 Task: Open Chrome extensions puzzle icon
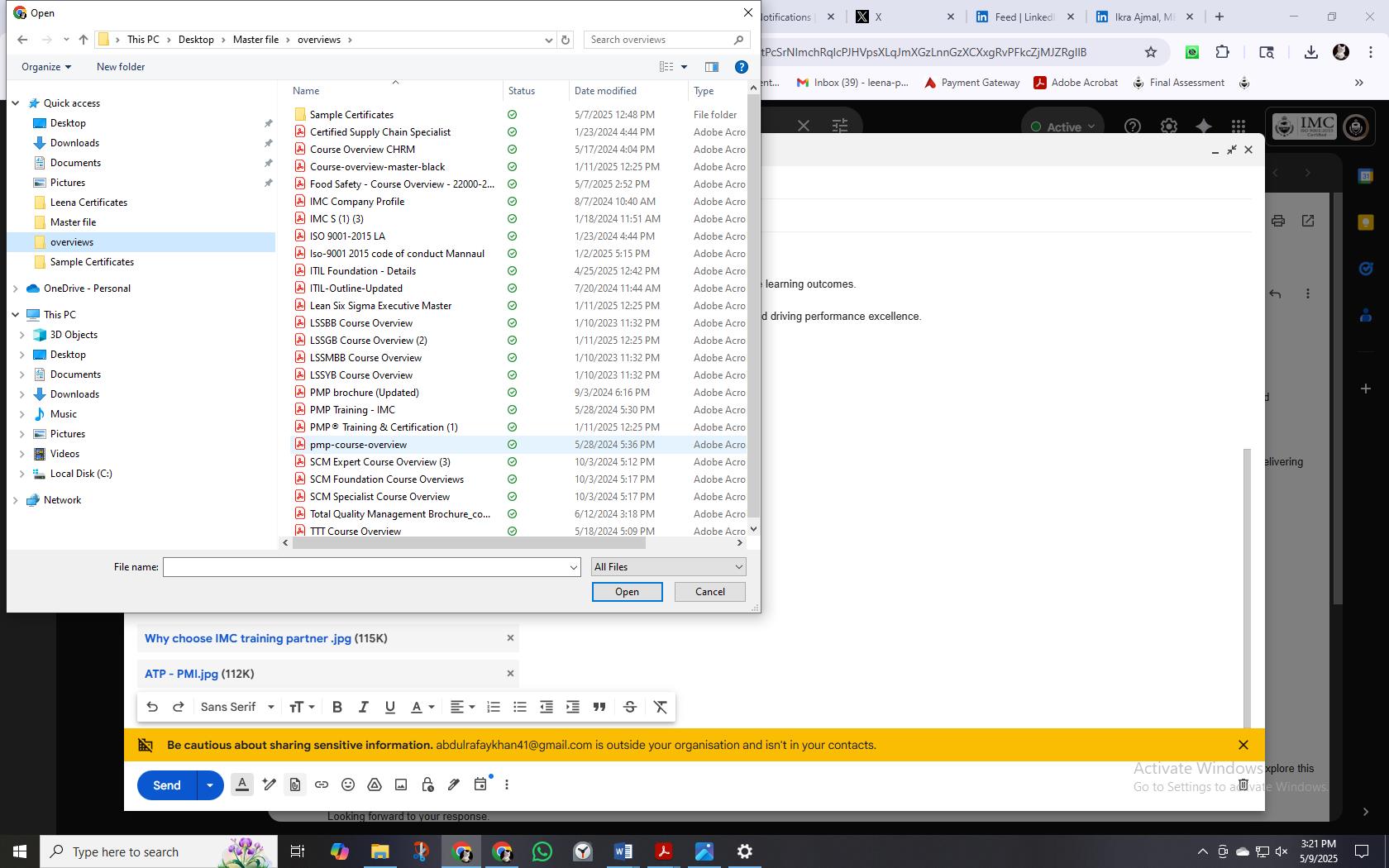(1222, 52)
